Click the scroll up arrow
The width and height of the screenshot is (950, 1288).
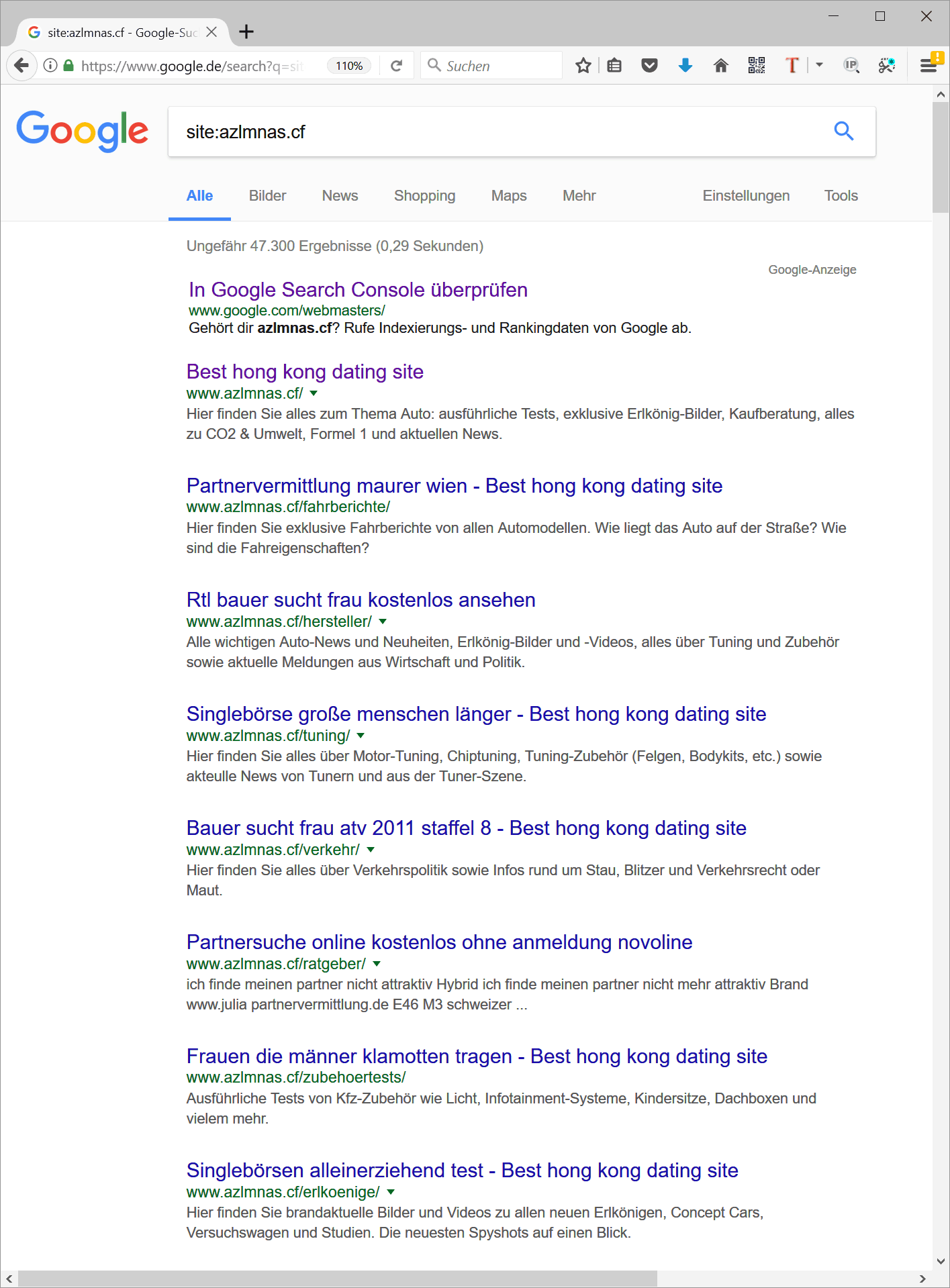coord(941,95)
